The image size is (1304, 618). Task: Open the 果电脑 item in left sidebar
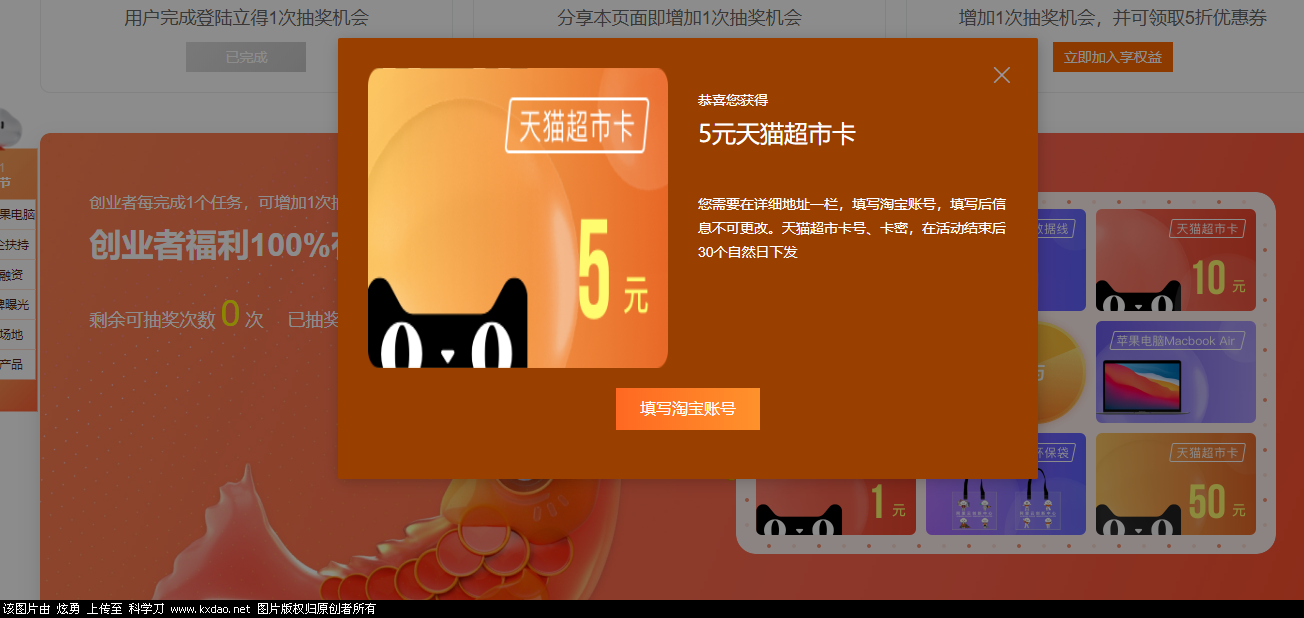click(17, 214)
